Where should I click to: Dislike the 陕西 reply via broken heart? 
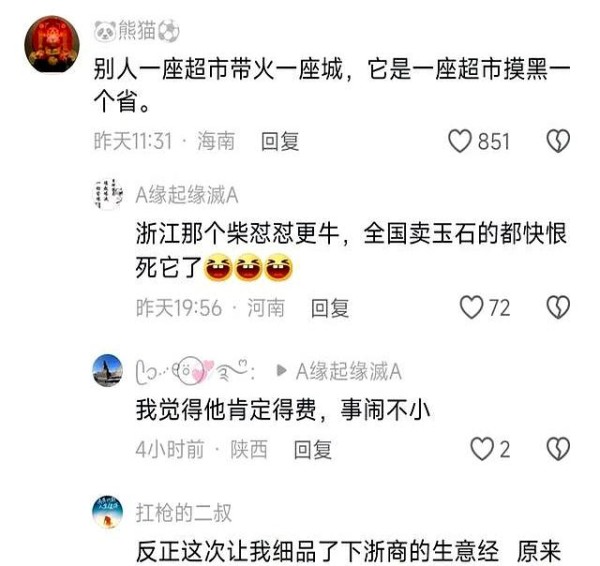[x=558, y=449]
